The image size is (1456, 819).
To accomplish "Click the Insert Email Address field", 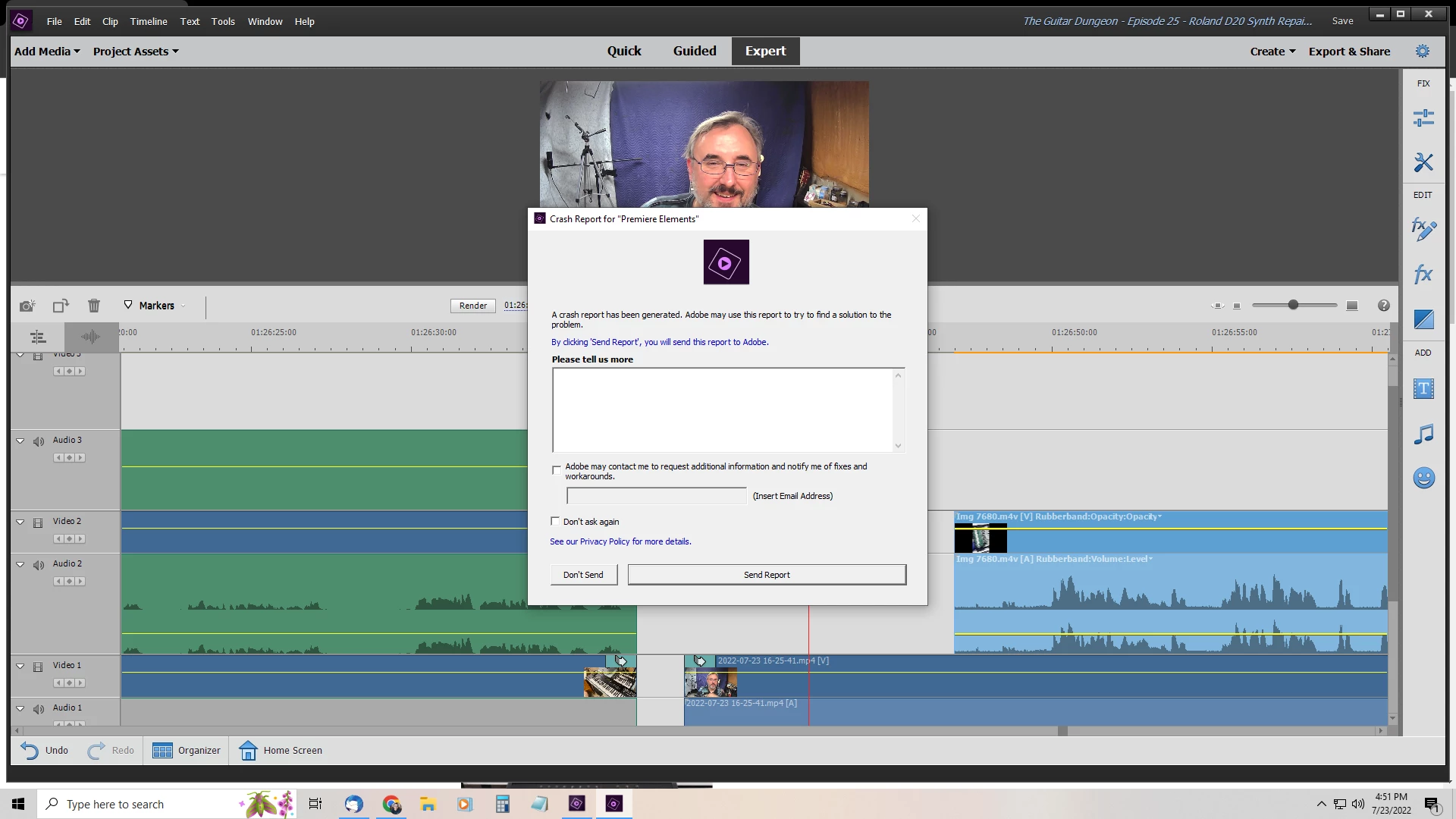I will 656,496.
